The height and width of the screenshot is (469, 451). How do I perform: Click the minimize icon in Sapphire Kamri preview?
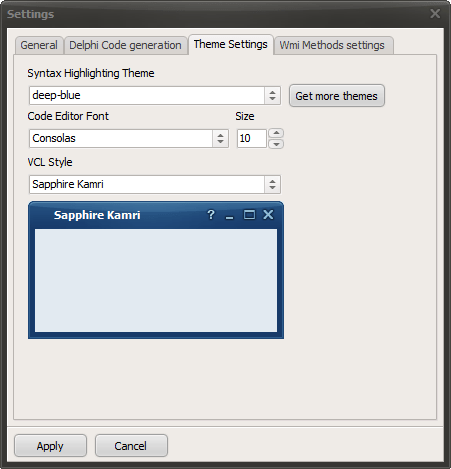(x=229, y=218)
